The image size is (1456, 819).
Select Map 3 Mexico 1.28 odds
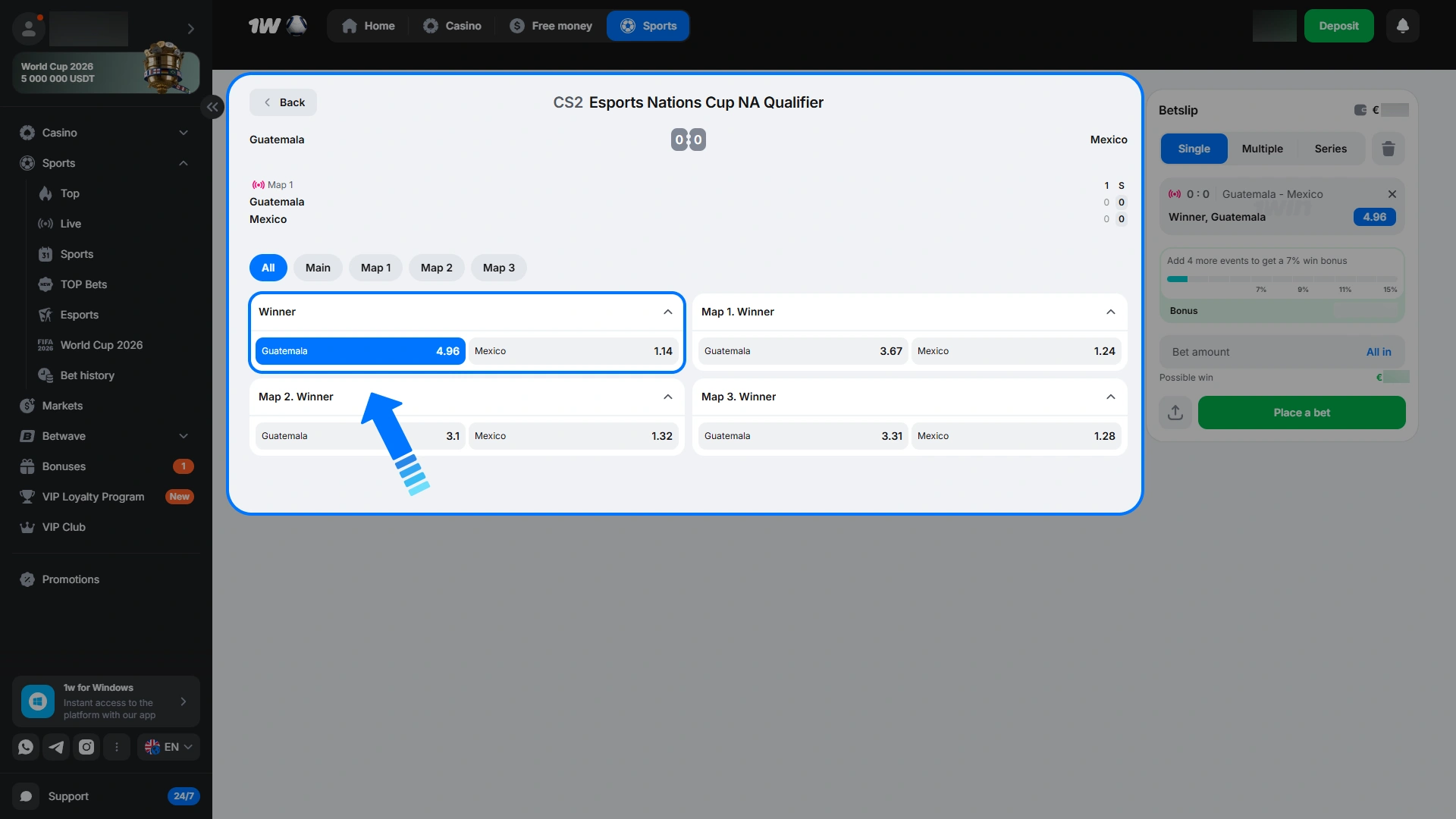point(1016,436)
